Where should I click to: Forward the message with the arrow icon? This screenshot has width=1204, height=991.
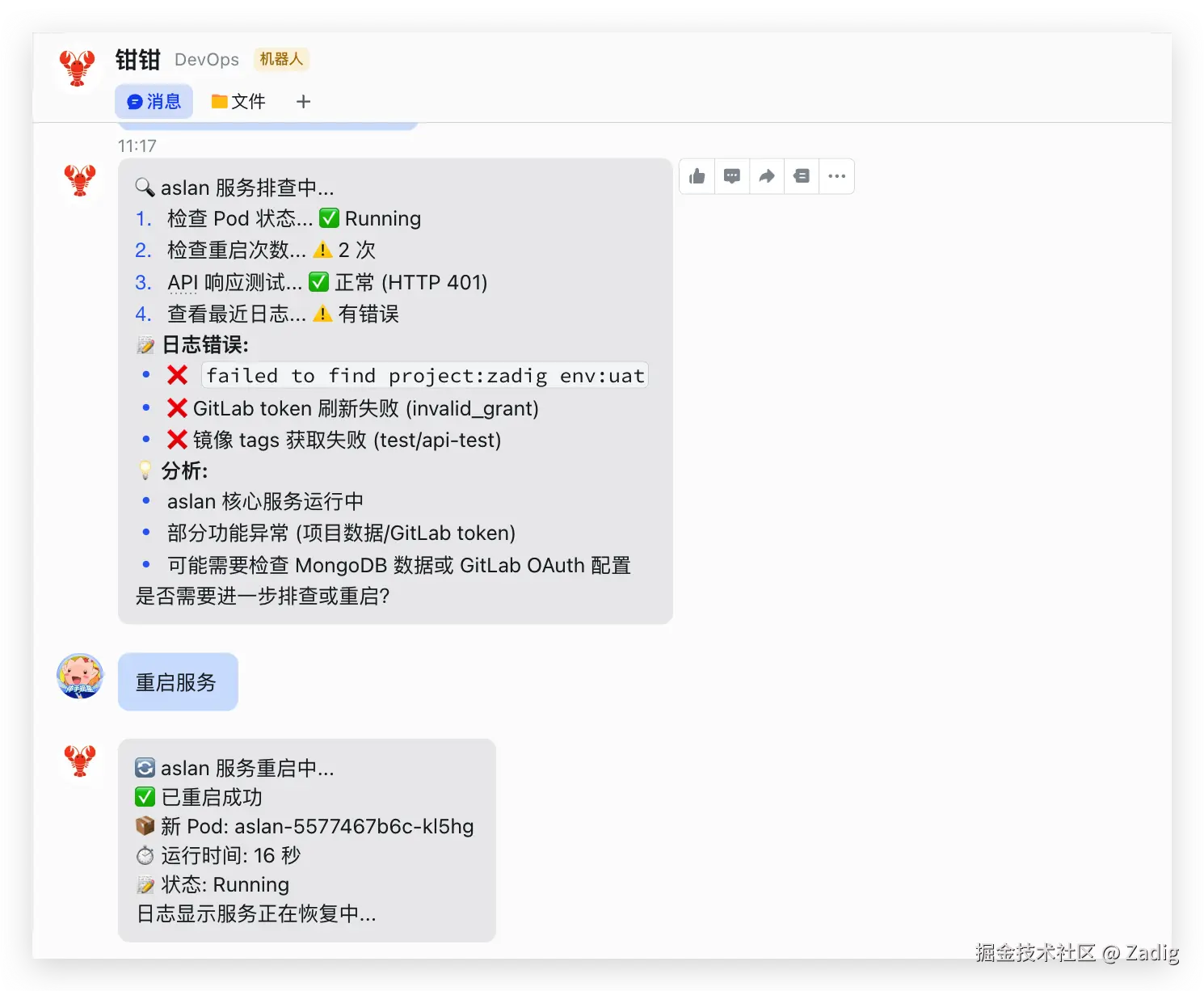coord(767,176)
